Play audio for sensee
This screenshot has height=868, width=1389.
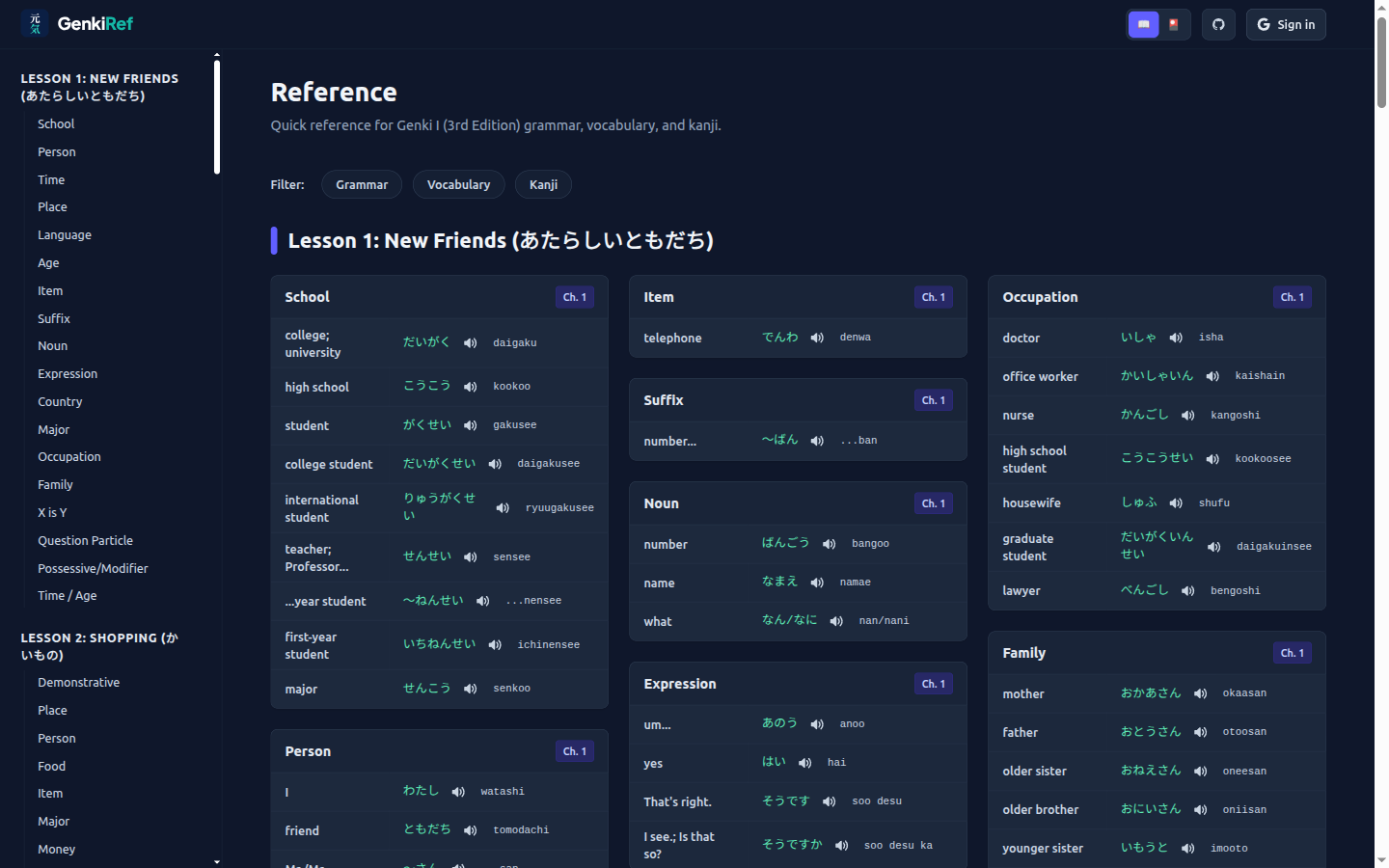coord(471,557)
